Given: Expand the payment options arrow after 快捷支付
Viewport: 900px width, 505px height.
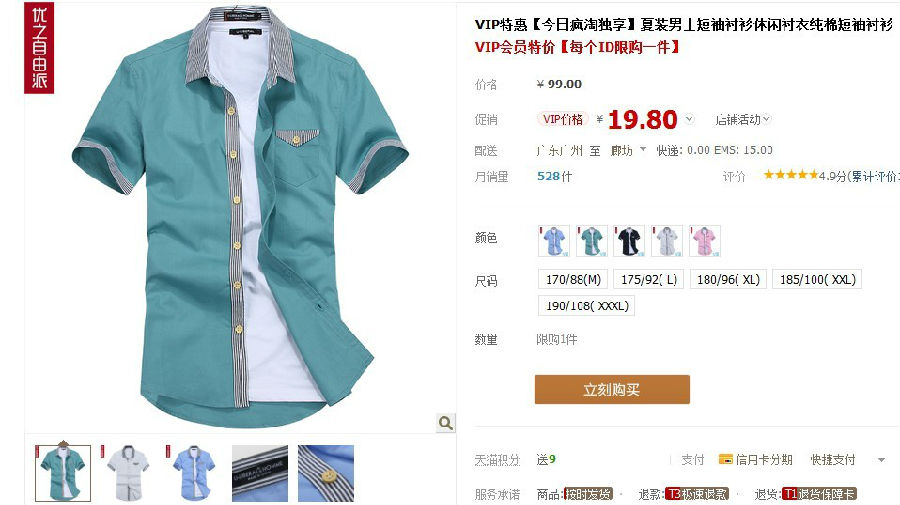Looking at the screenshot, I should 881,460.
